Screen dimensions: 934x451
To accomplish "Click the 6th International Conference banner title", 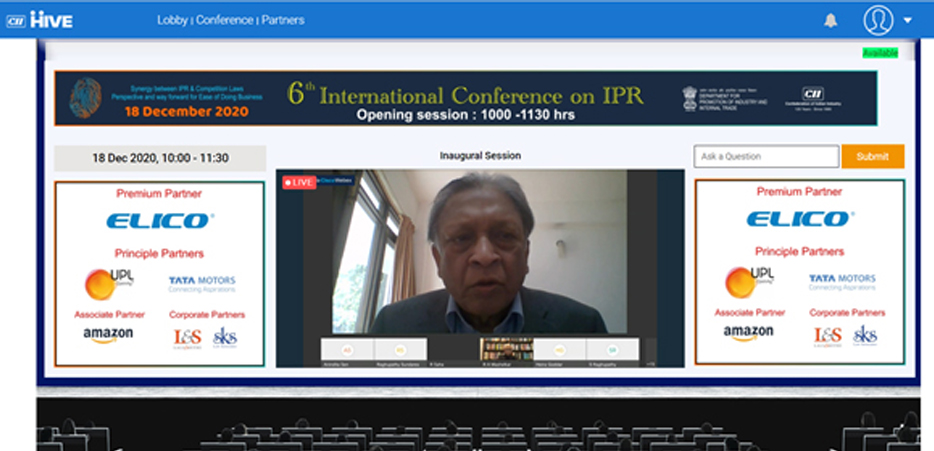I will tap(466, 94).
